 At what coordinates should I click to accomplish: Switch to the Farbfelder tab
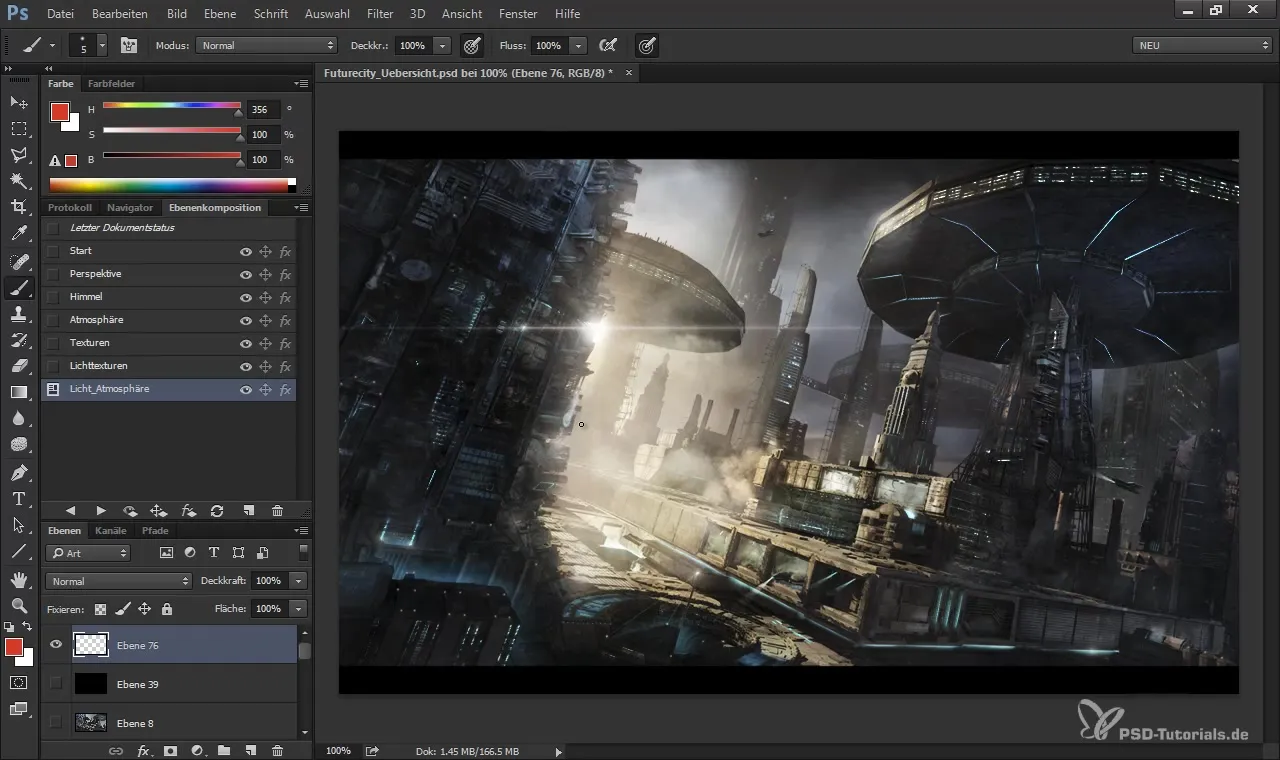point(111,83)
